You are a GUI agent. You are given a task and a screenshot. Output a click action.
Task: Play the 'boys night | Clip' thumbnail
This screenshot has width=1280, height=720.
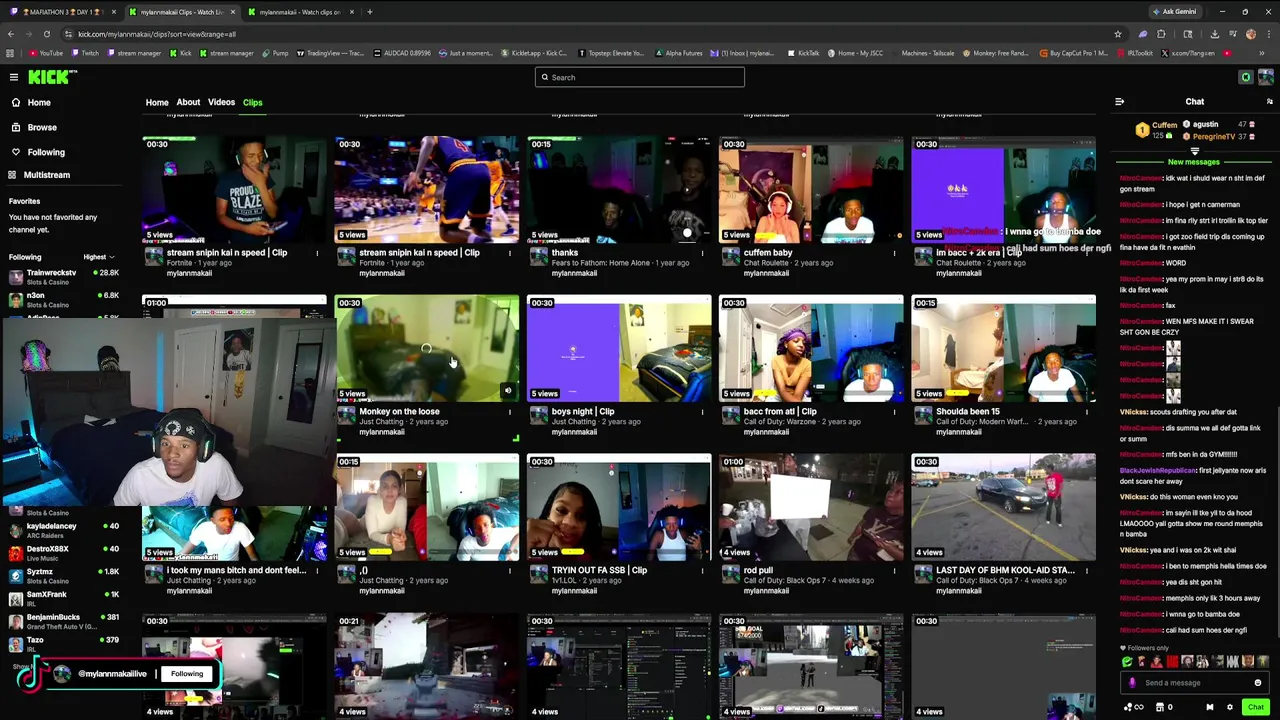click(619, 348)
